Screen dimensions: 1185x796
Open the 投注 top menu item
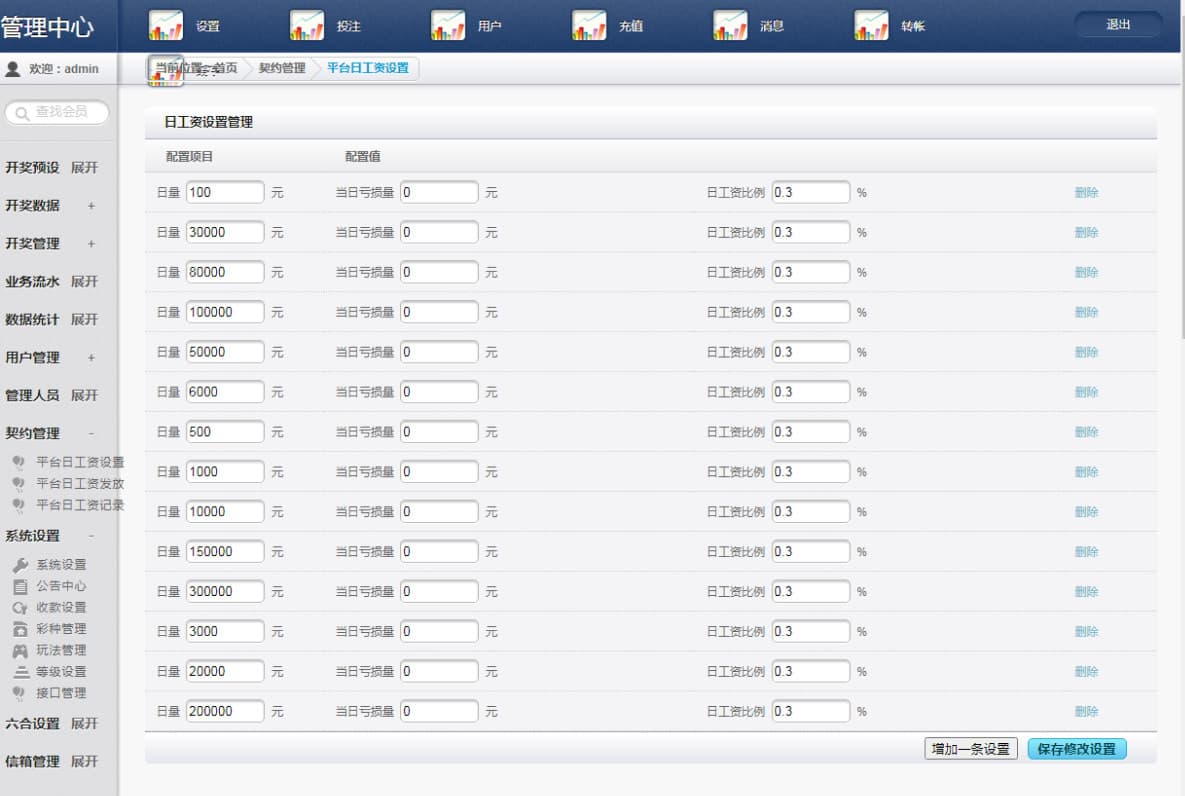click(x=349, y=26)
